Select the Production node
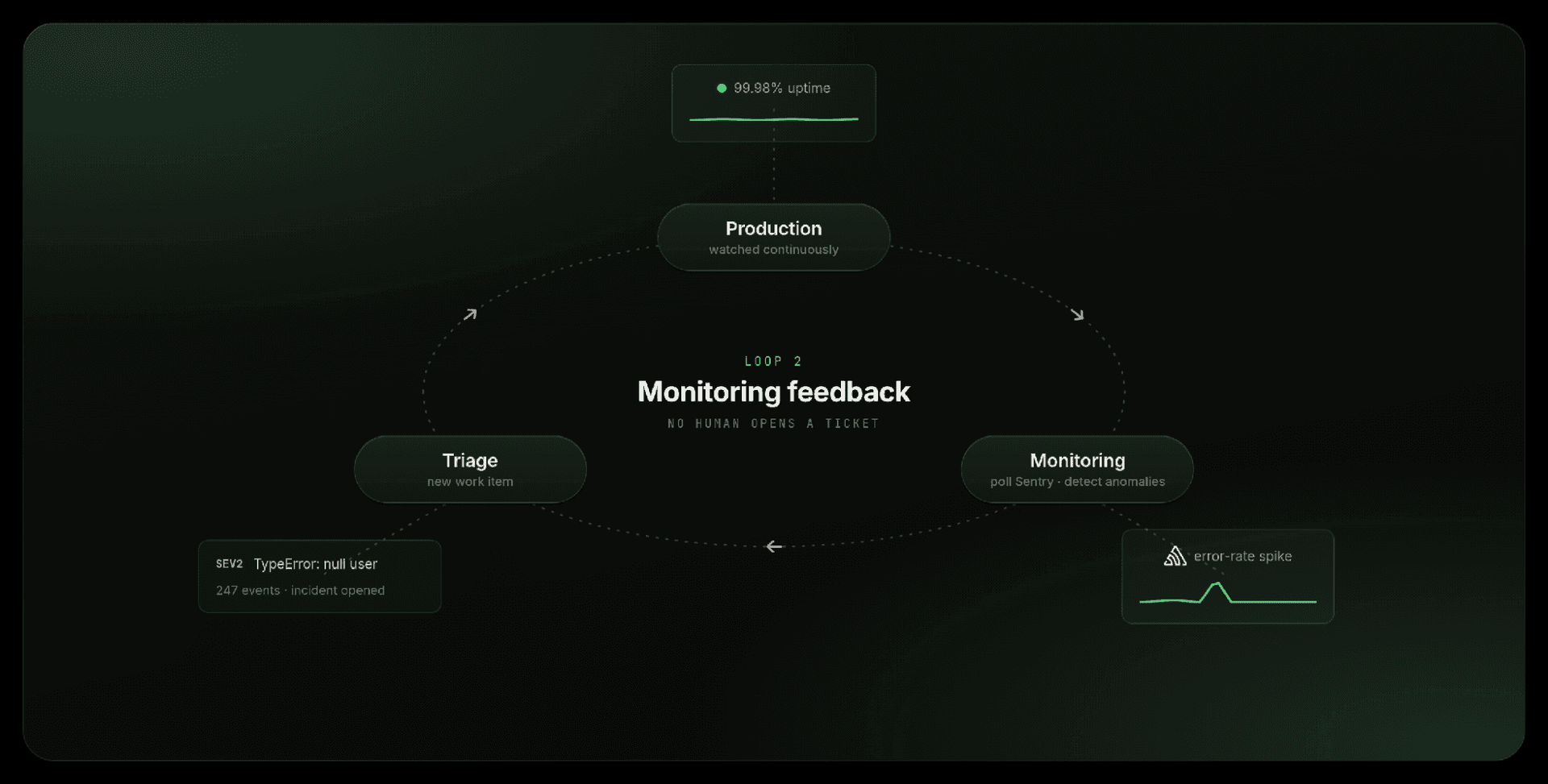 coord(774,237)
